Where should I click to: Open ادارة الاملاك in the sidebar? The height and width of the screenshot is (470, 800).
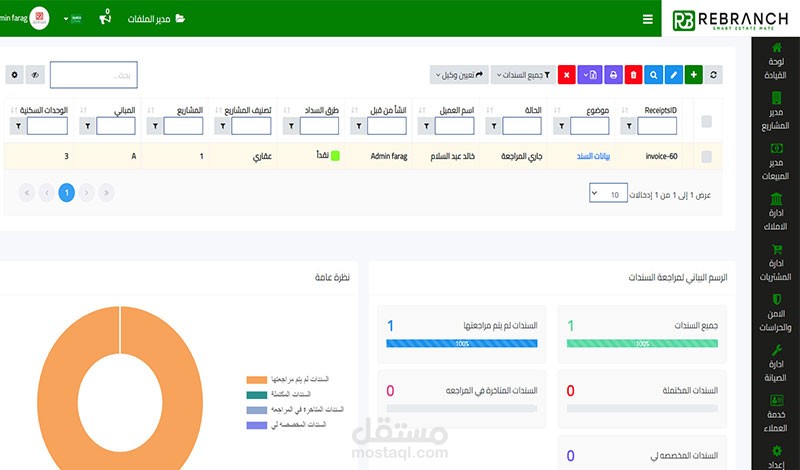pyautogui.click(x=776, y=212)
